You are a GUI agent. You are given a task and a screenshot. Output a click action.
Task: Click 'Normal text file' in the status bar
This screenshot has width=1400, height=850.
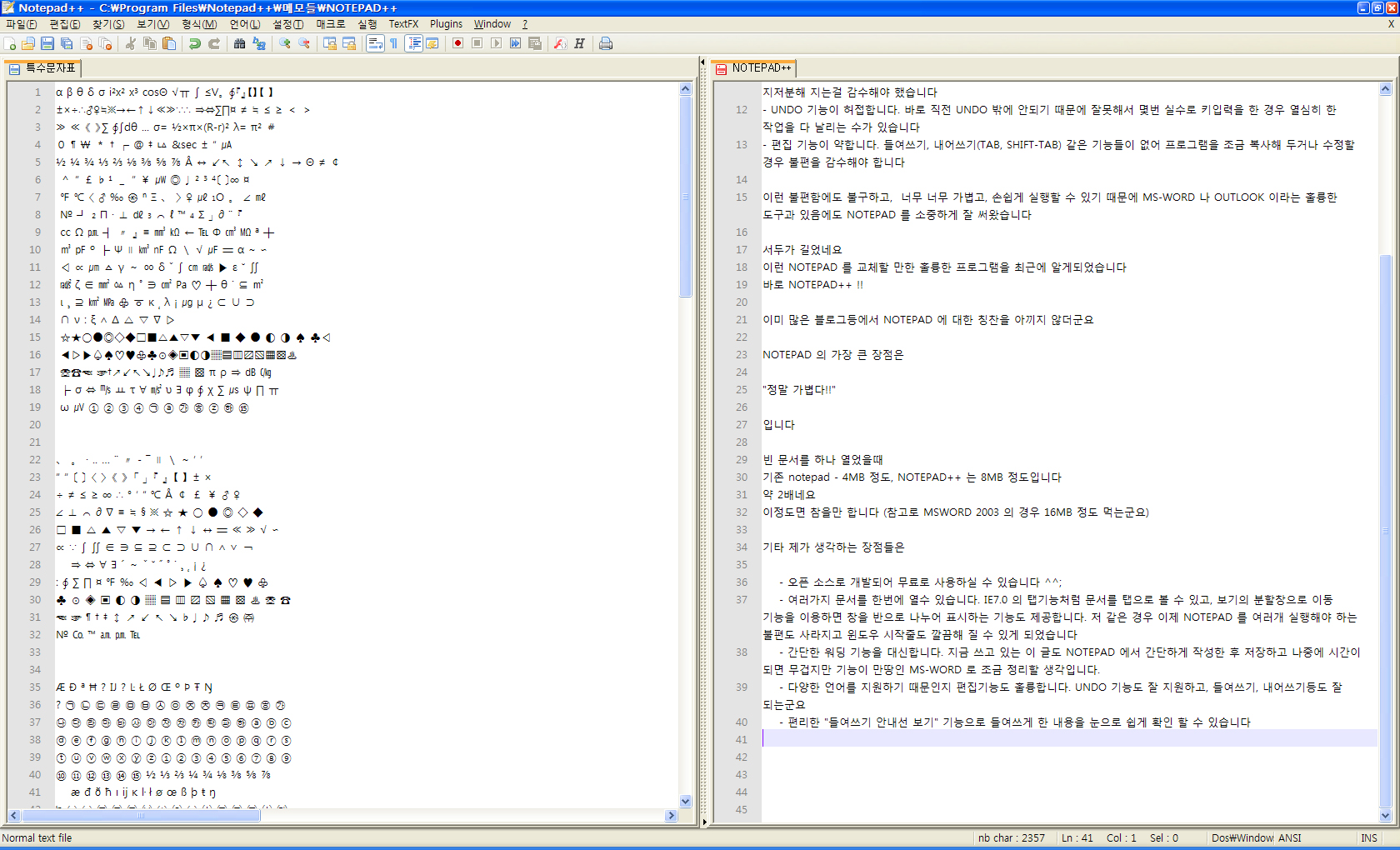[x=37, y=838]
